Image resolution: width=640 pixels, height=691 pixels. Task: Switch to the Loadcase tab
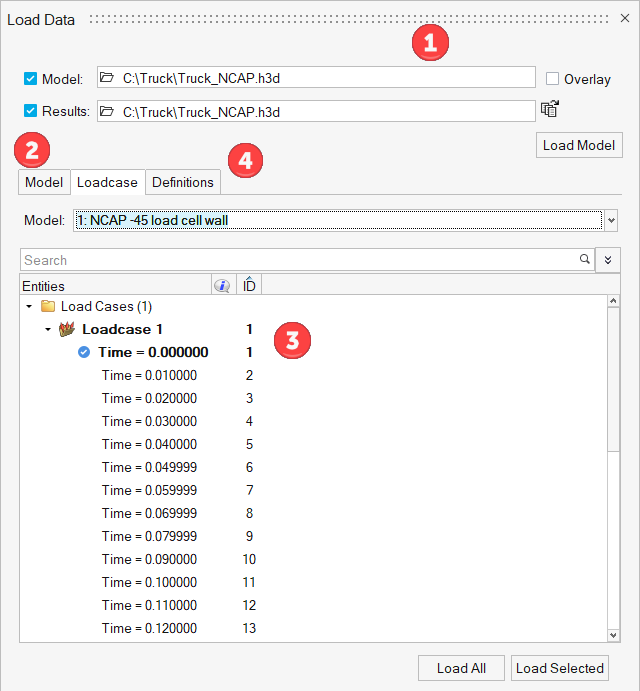tap(107, 182)
